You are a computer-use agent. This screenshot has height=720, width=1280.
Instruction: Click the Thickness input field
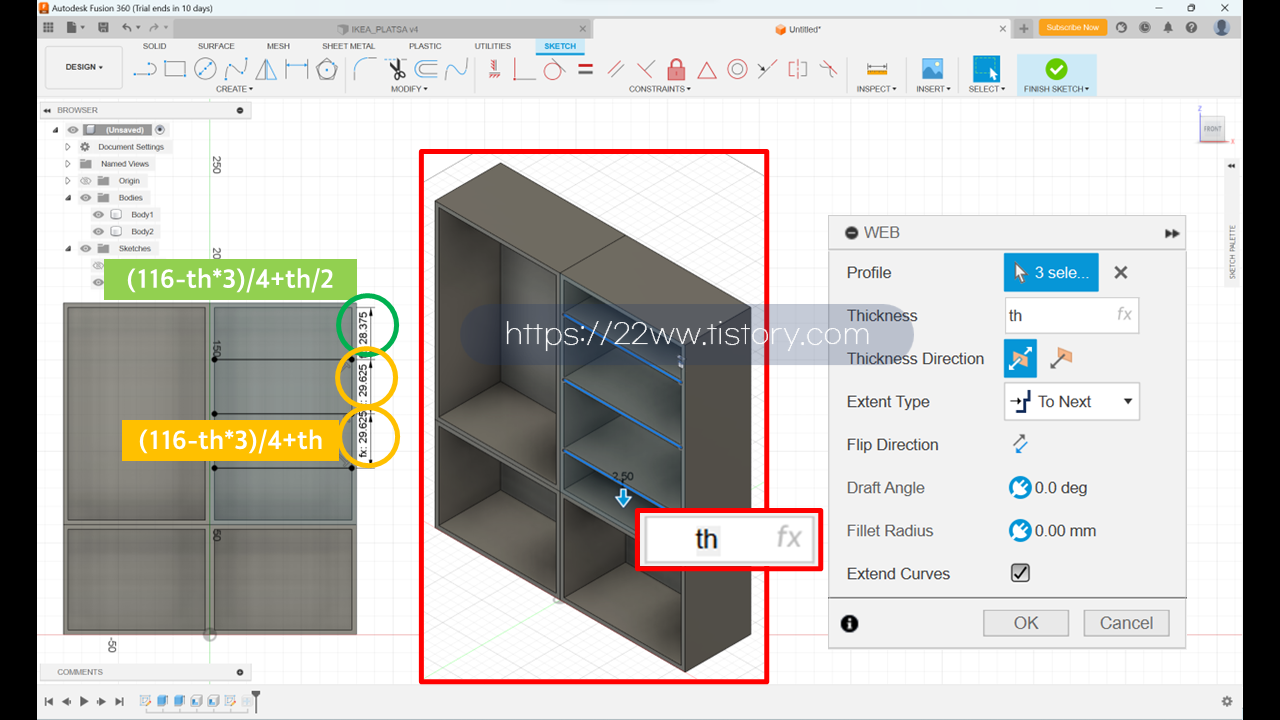point(1071,315)
